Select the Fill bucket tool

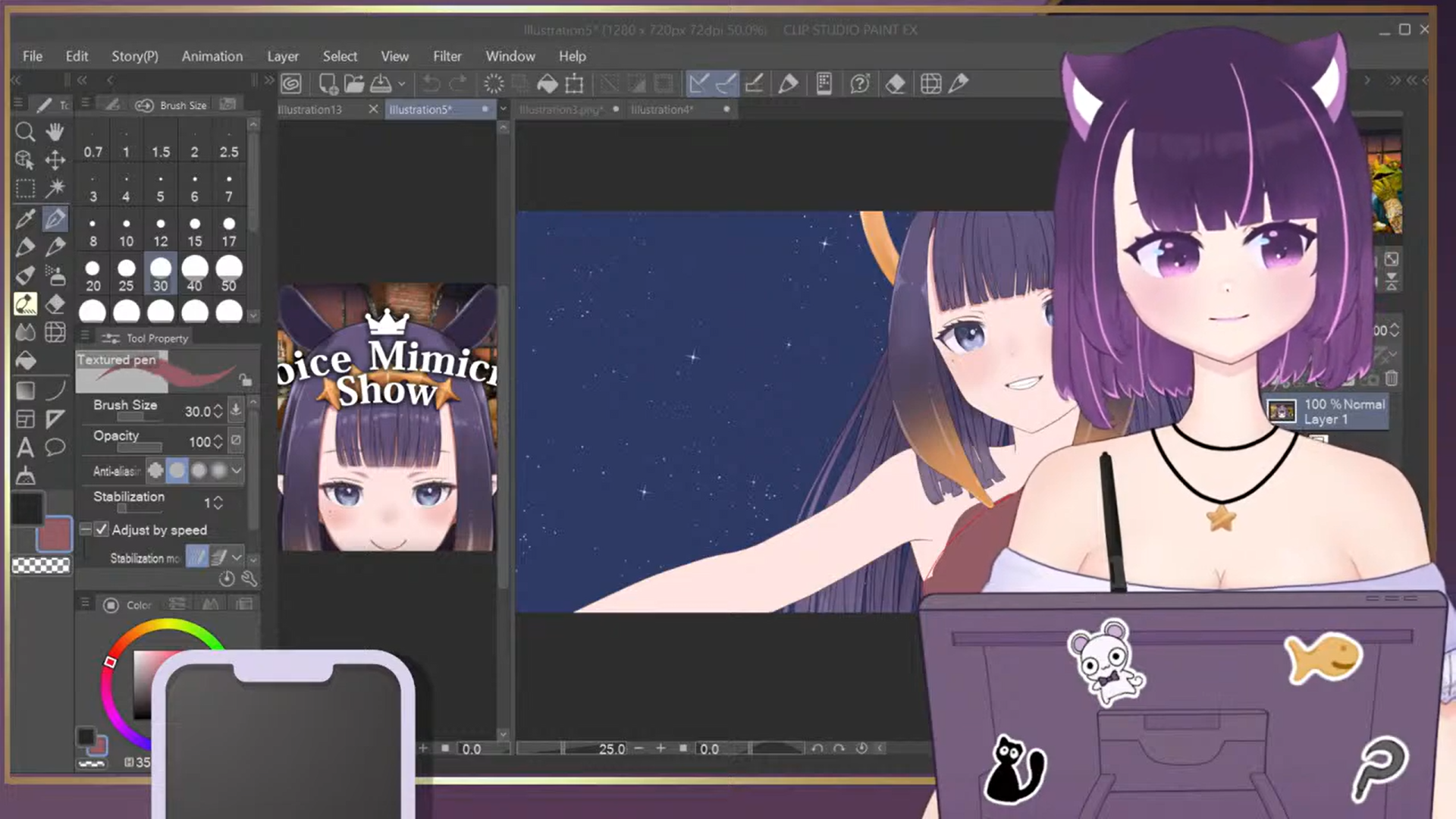pos(25,361)
